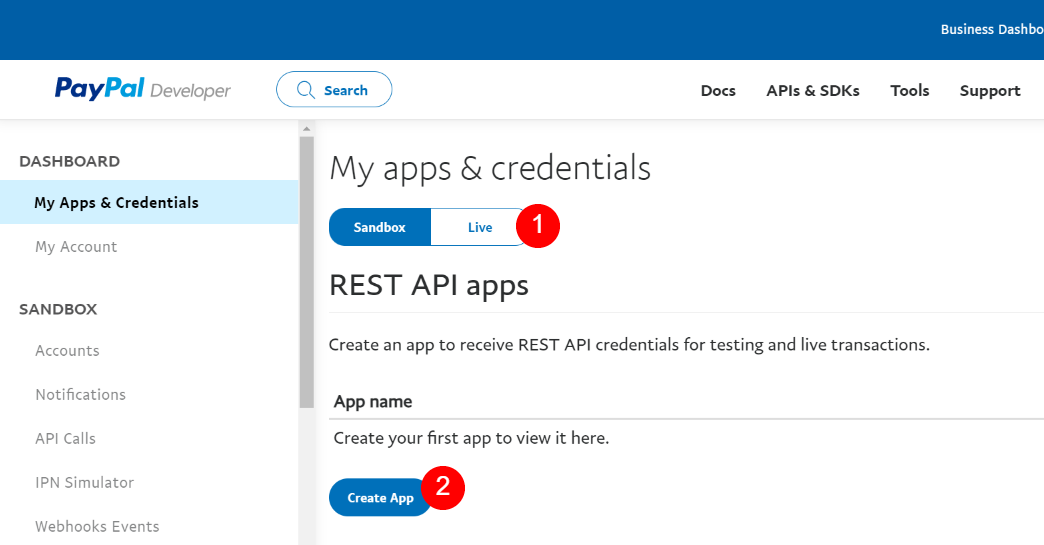This screenshot has width=1044, height=545.
Task: Click the DASHBOARD section heading
Action: click(69, 162)
